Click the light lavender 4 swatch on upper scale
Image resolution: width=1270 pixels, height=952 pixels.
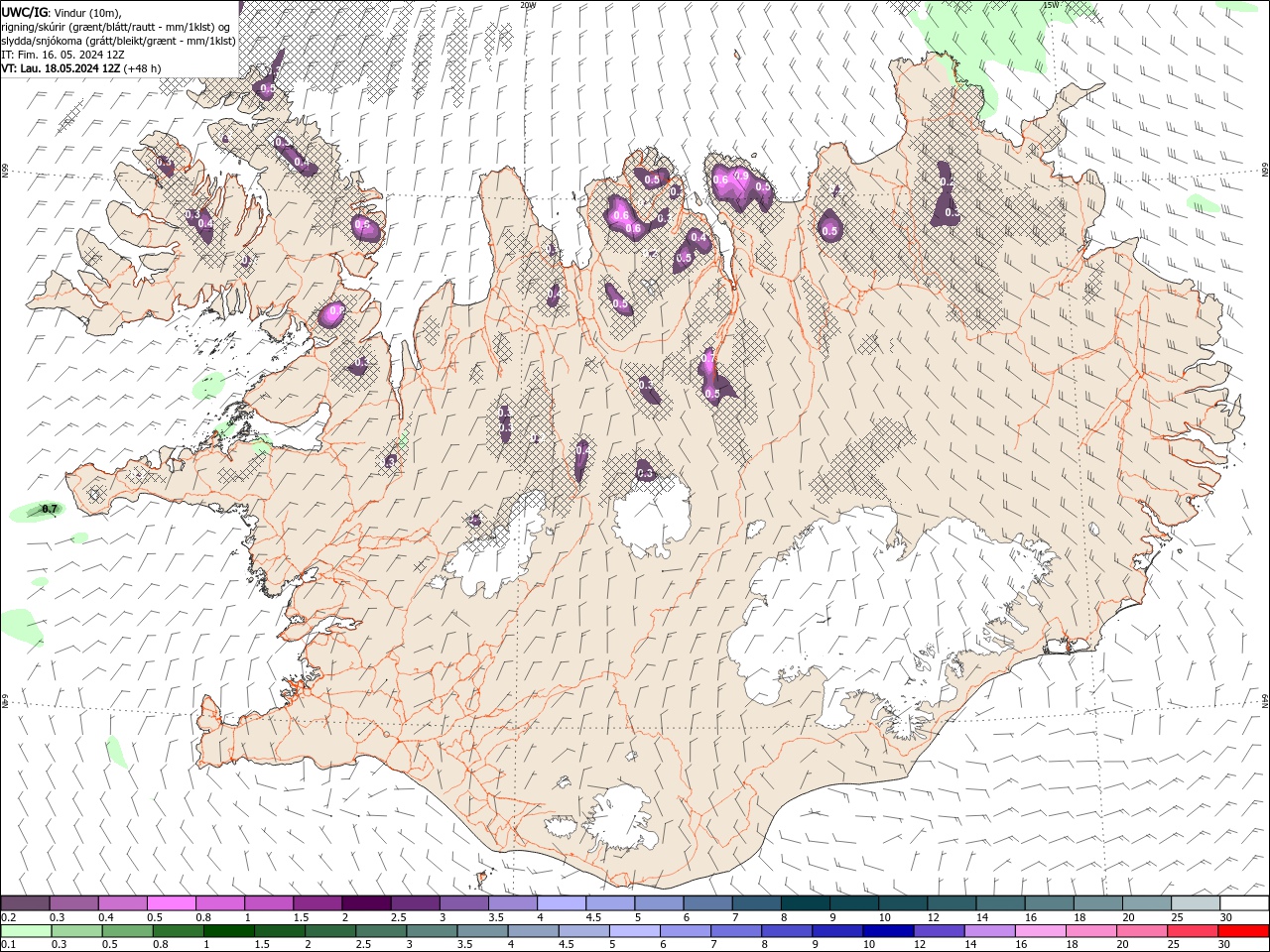click(561, 903)
